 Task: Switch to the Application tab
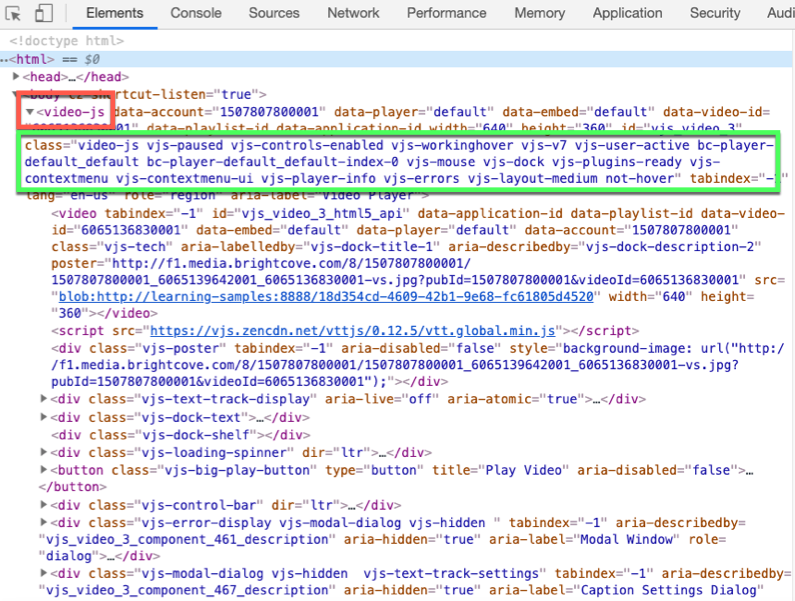coord(627,13)
